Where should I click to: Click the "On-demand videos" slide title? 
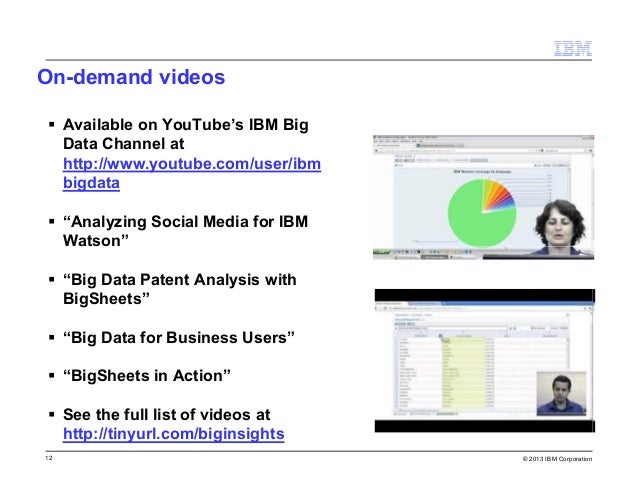tap(131, 77)
